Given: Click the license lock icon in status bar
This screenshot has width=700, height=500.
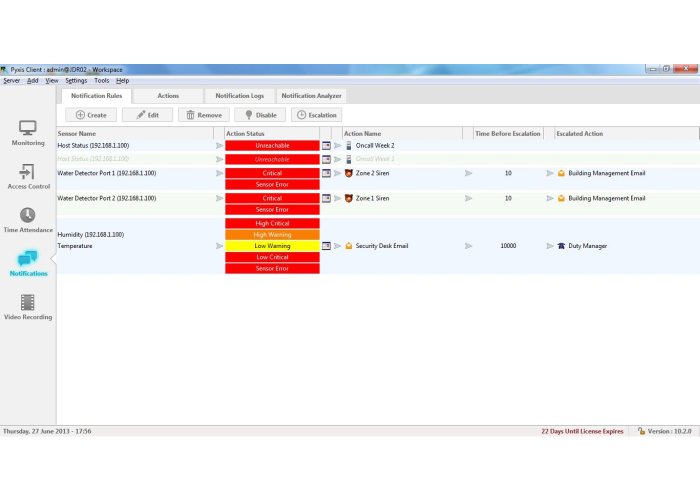Looking at the screenshot, I should (x=641, y=431).
